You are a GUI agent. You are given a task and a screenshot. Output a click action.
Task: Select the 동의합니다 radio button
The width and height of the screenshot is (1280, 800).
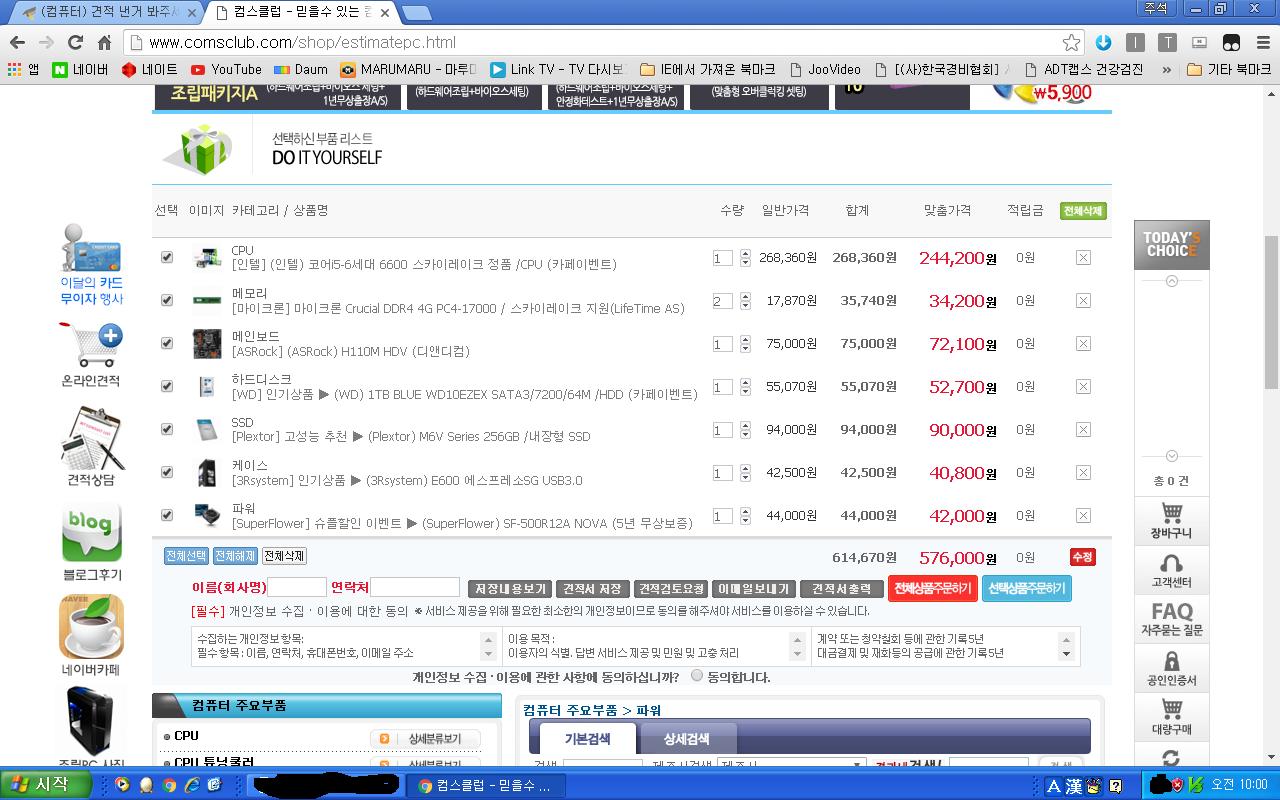(697, 676)
